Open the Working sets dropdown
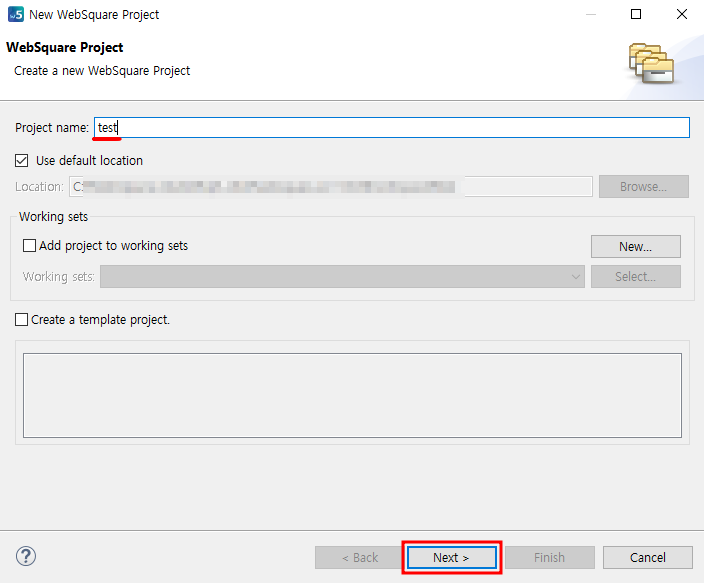Viewport: 704px width, 583px height. [342, 276]
